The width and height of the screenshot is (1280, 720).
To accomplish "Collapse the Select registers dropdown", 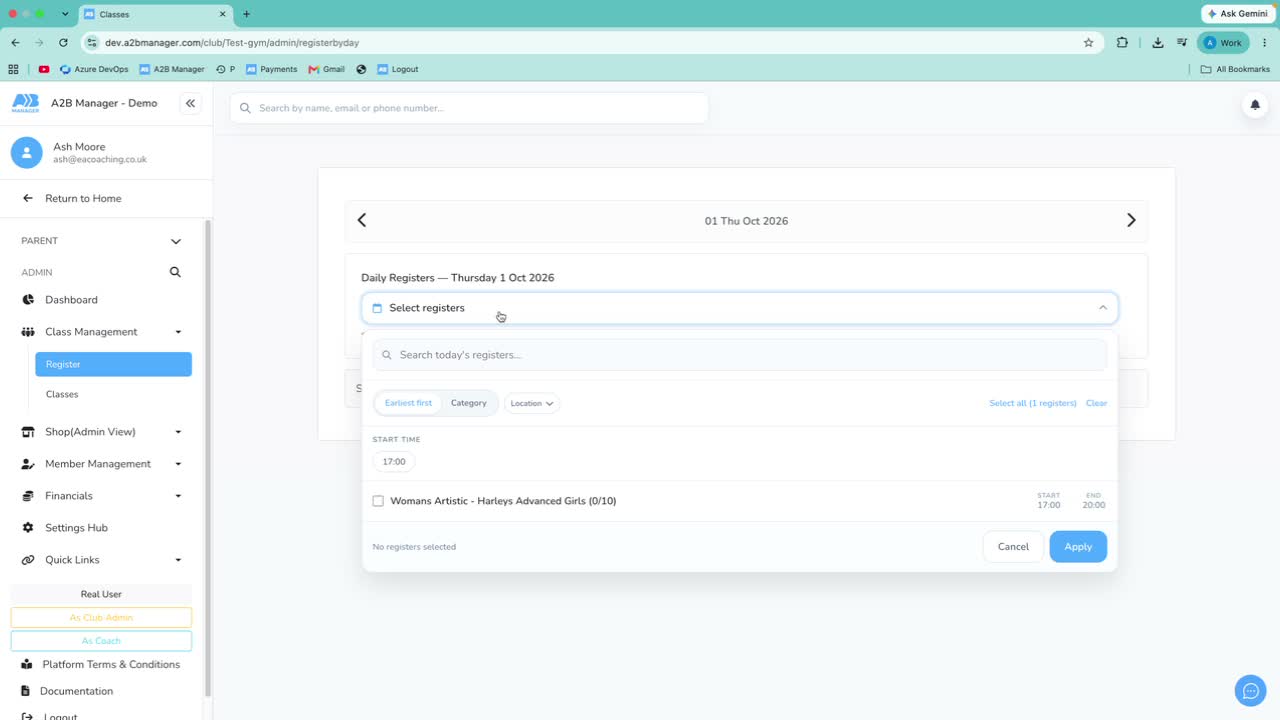I will [x=739, y=308].
